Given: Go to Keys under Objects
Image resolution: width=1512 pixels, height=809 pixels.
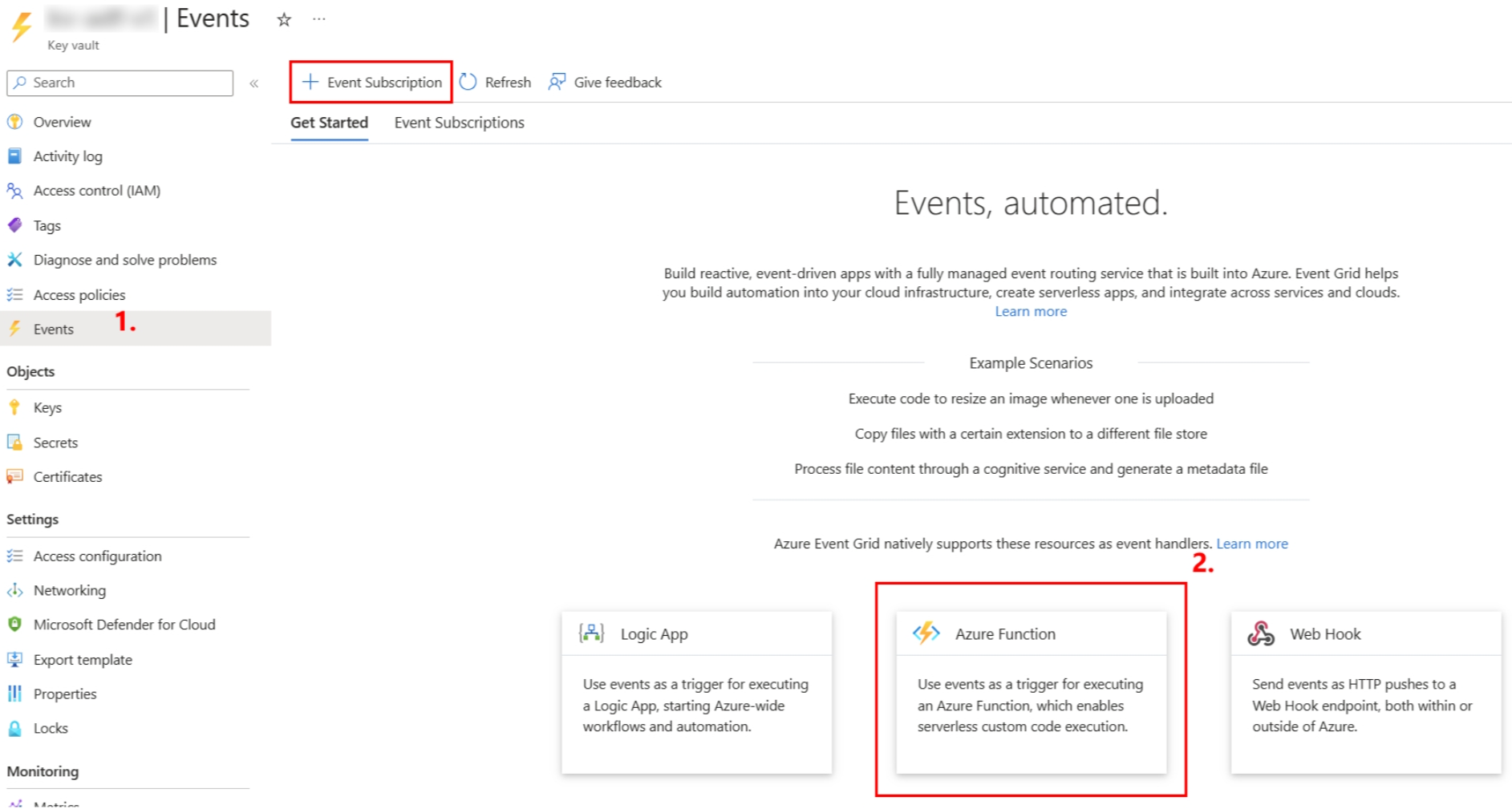Looking at the screenshot, I should click(47, 408).
